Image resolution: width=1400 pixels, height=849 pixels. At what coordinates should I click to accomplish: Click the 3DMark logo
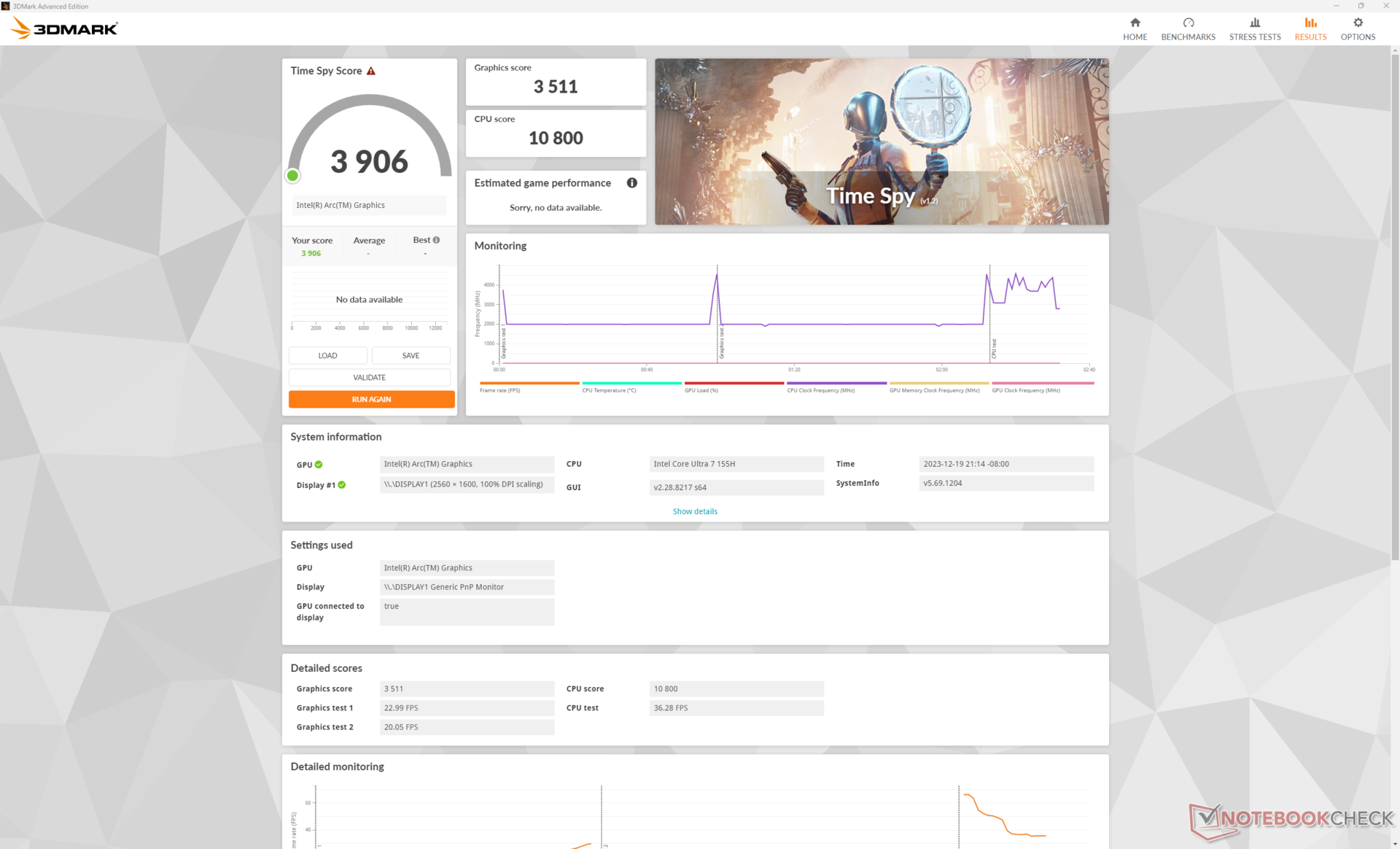(64, 28)
